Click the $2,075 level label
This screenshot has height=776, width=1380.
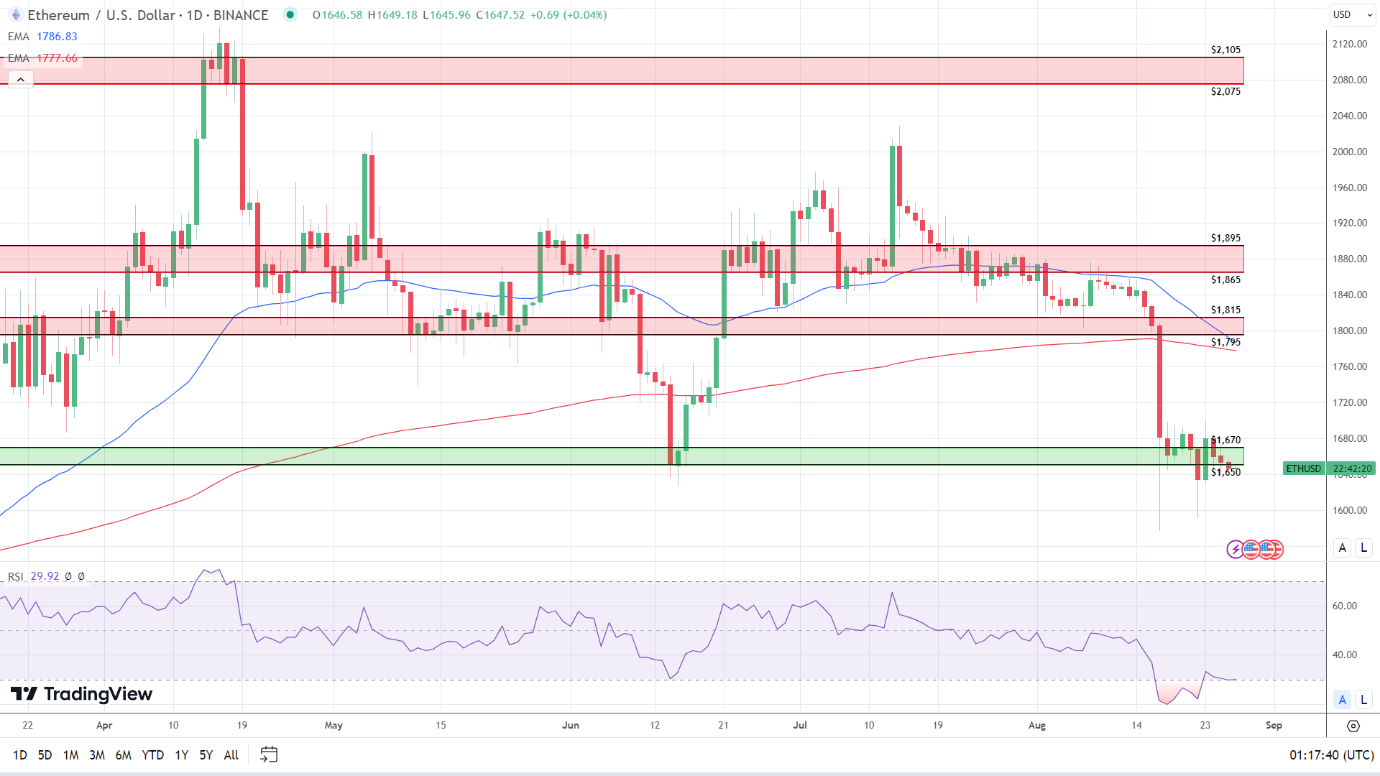[1226, 91]
